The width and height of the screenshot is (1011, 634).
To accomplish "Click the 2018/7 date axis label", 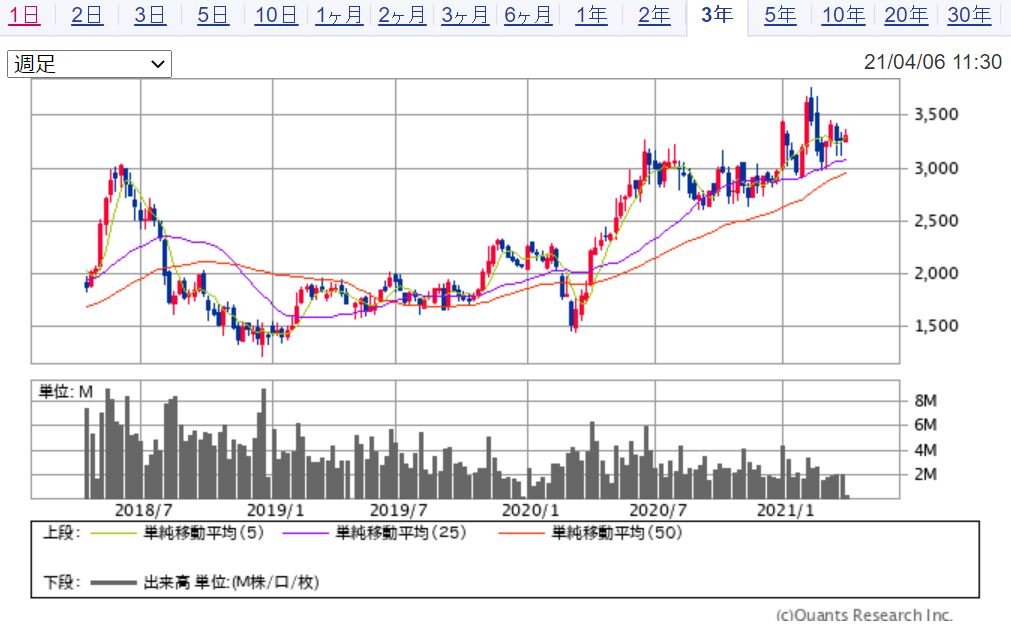I will click(x=143, y=510).
